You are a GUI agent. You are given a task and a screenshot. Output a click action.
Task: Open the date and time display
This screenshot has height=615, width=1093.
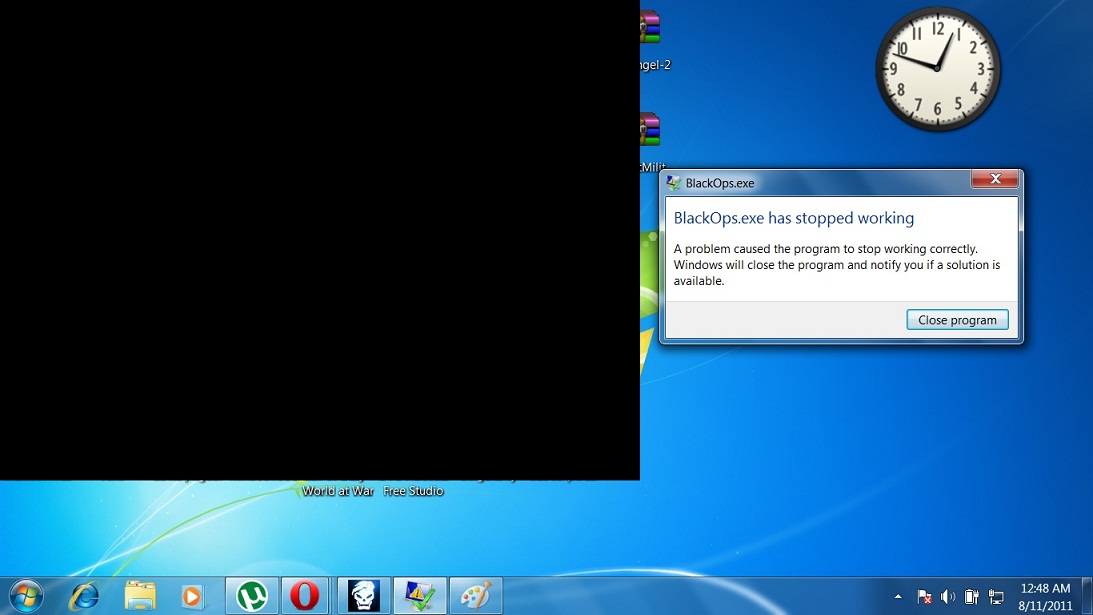click(1045, 597)
